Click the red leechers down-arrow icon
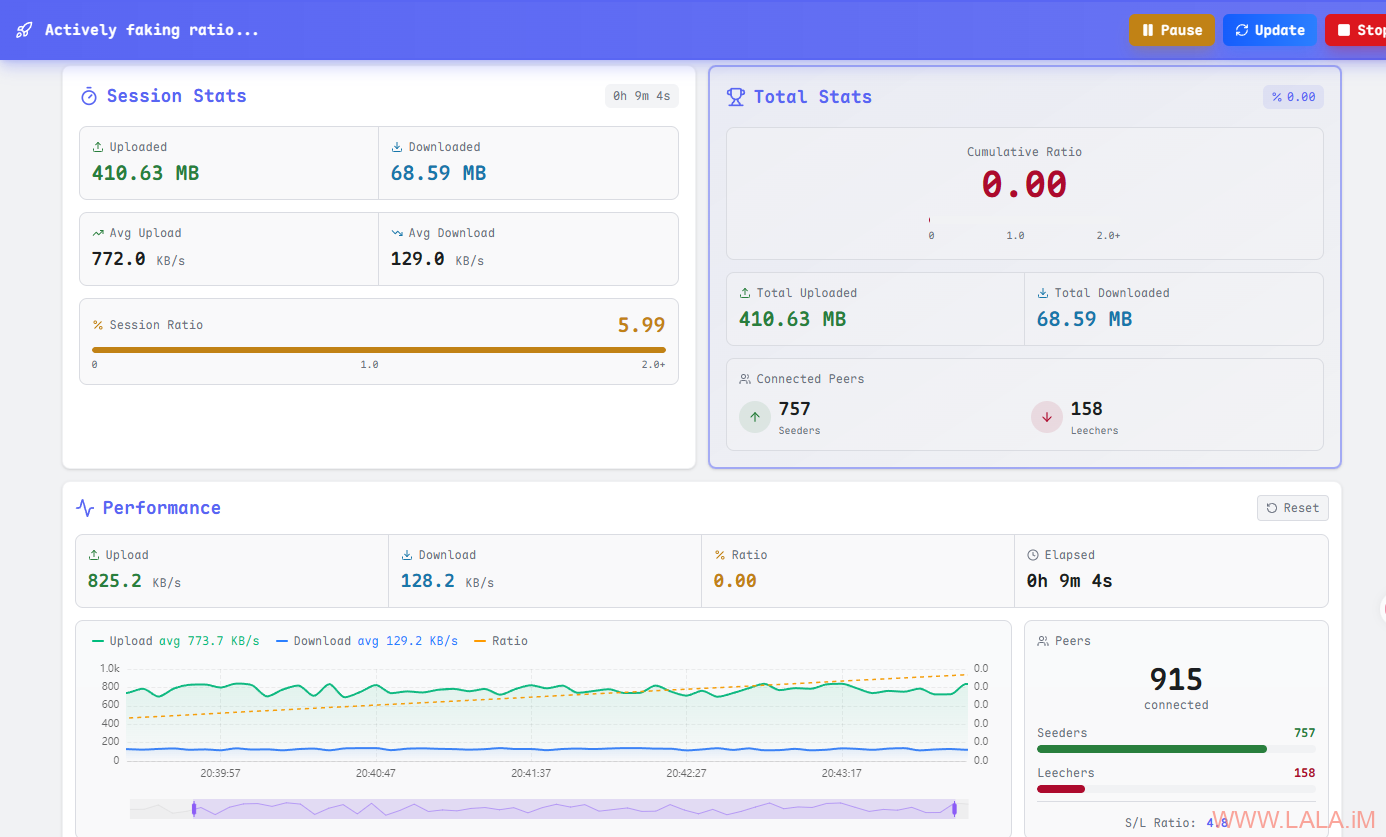The width and height of the screenshot is (1386, 837). point(1047,417)
